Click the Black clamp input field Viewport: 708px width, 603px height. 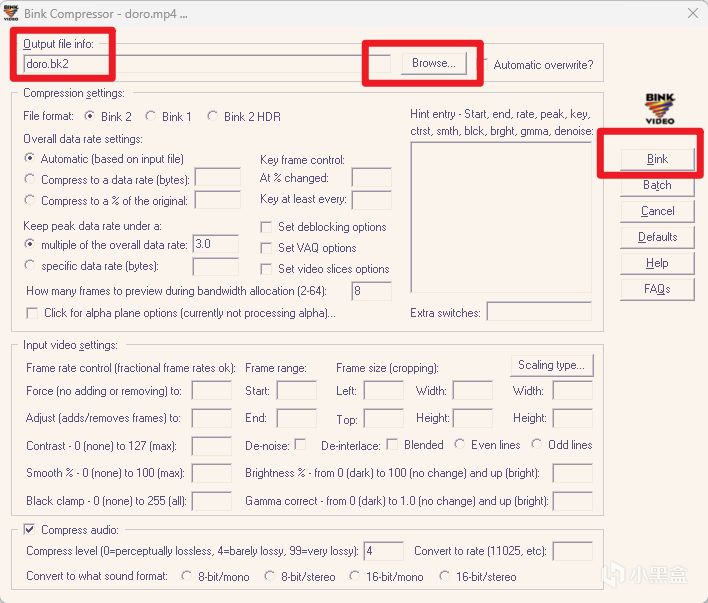(211, 501)
